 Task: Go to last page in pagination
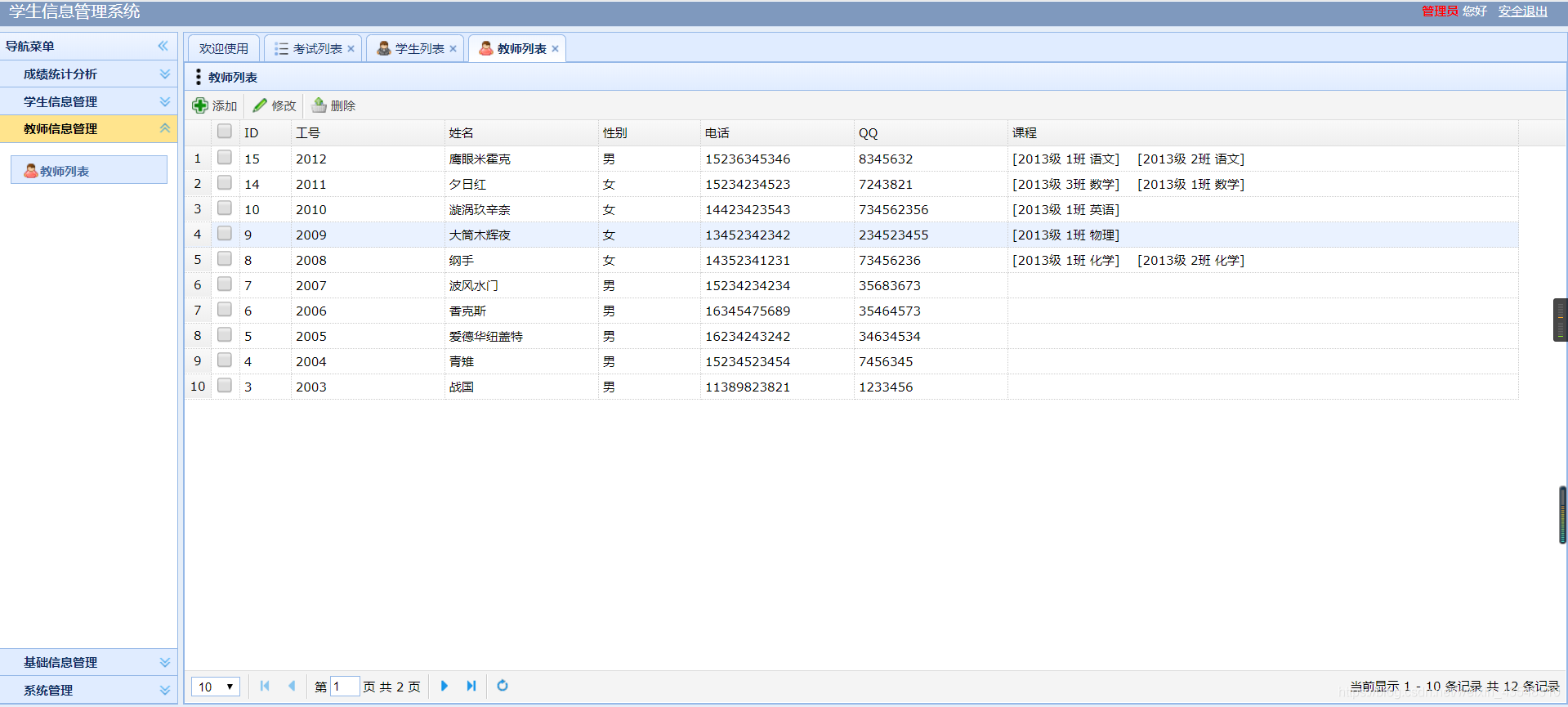pyautogui.click(x=471, y=686)
